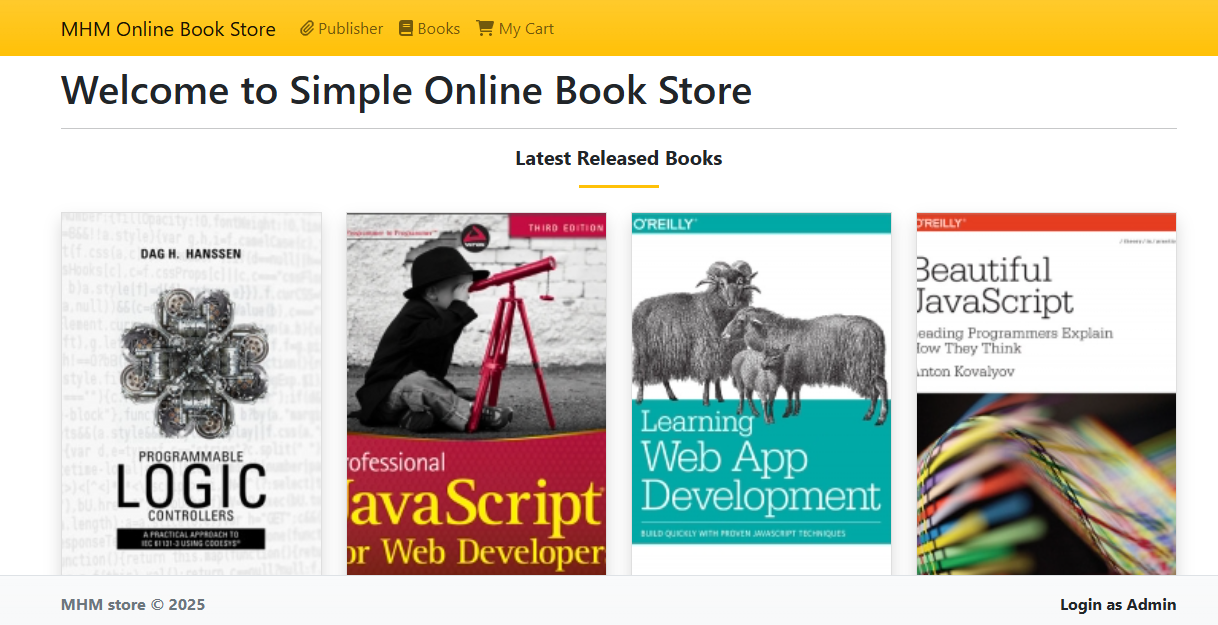Click Login as Admin link
1218x625 pixels.
(1118, 604)
